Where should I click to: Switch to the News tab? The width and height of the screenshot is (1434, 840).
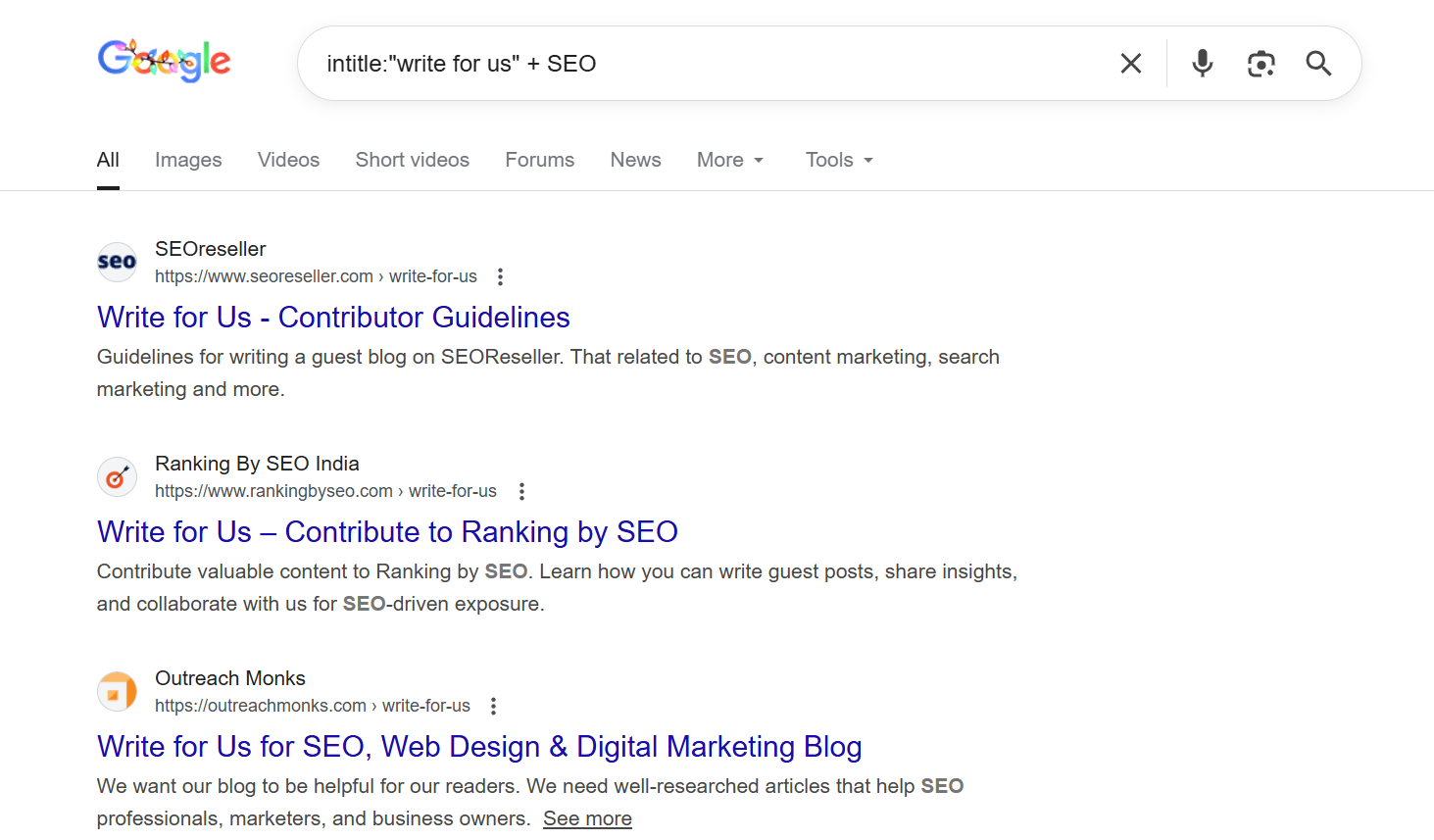635,159
